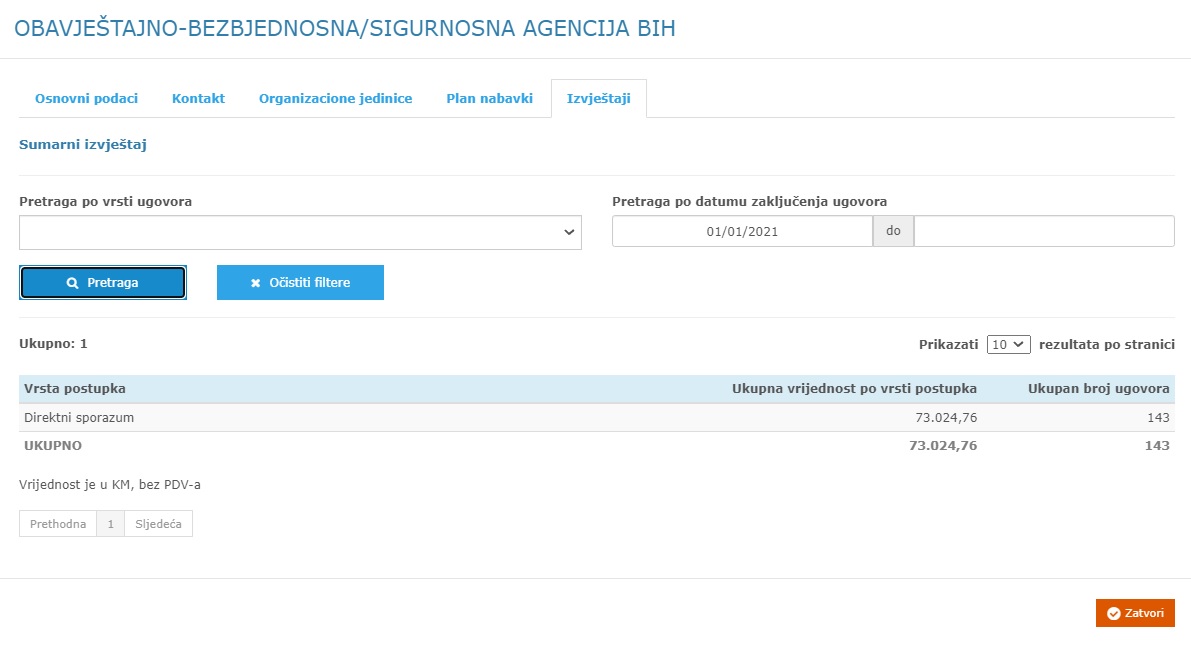Click the Sumarni izvještaj link
The image size is (1191, 645).
coord(83,144)
